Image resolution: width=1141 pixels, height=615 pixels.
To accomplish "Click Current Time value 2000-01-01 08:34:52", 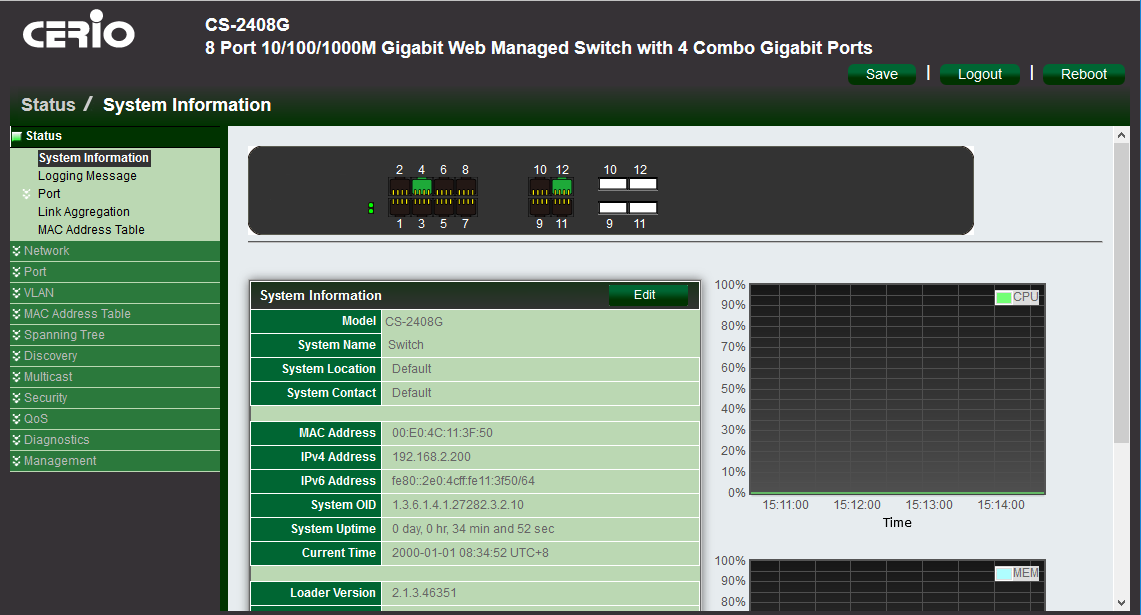I will tap(470, 553).
